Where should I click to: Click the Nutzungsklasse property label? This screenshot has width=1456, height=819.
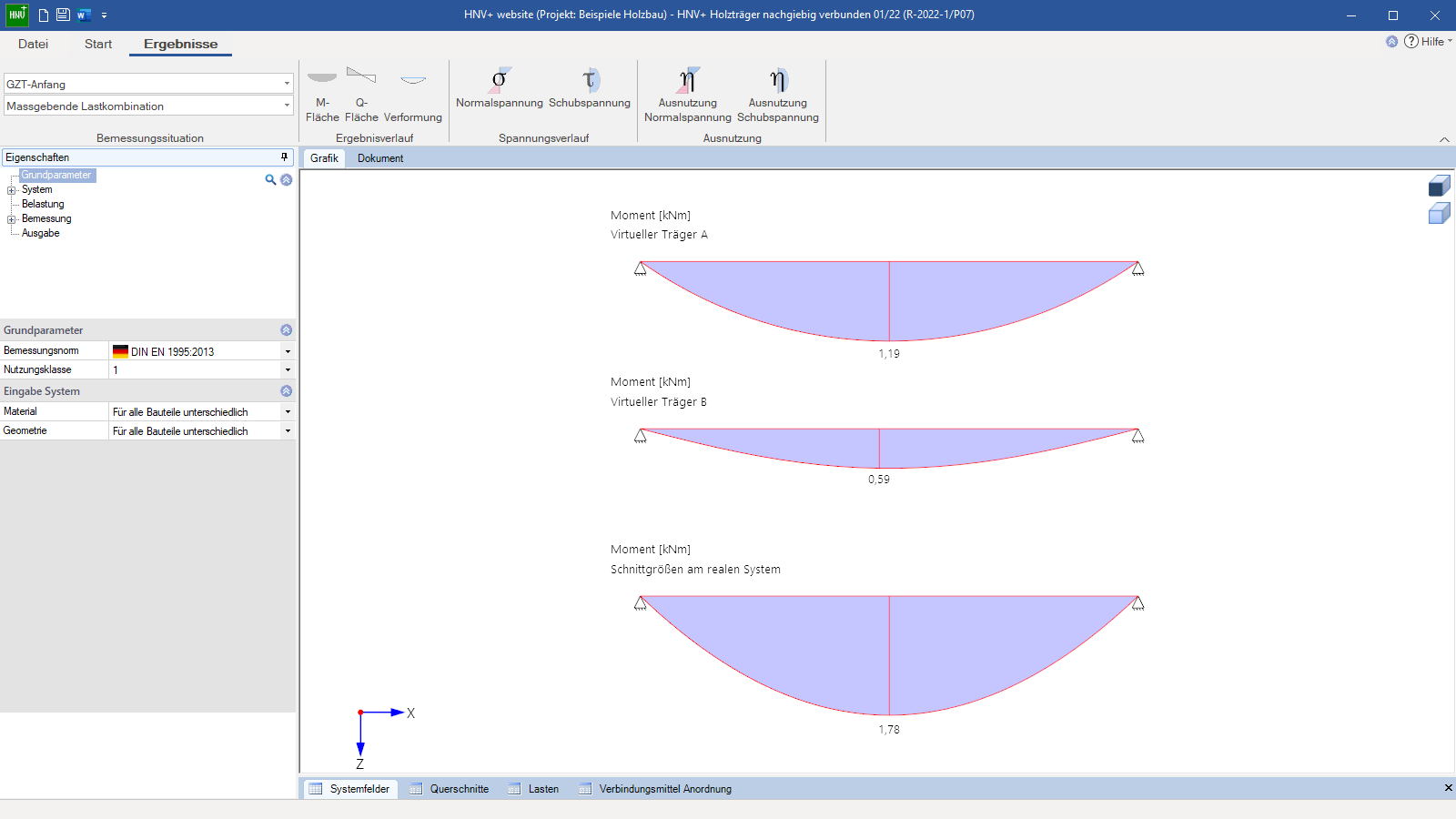coord(37,369)
